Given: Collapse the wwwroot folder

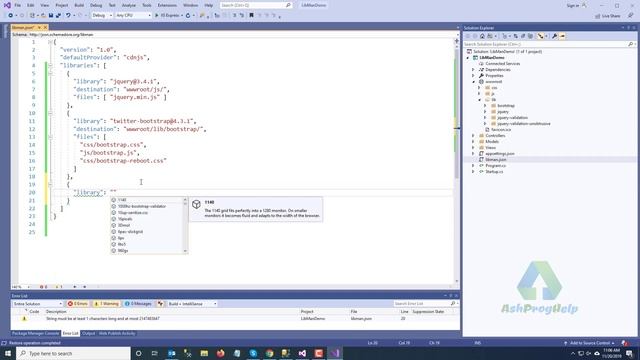Looking at the screenshot, I should click(473, 82).
